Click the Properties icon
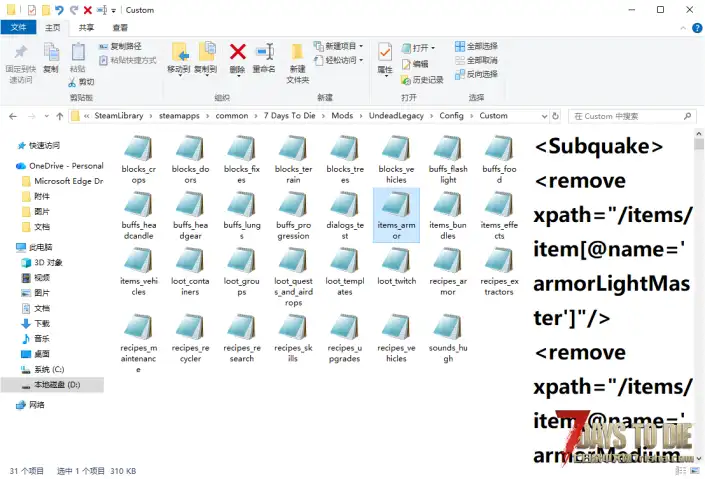The image size is (705, 479). [x=384, y=52]
